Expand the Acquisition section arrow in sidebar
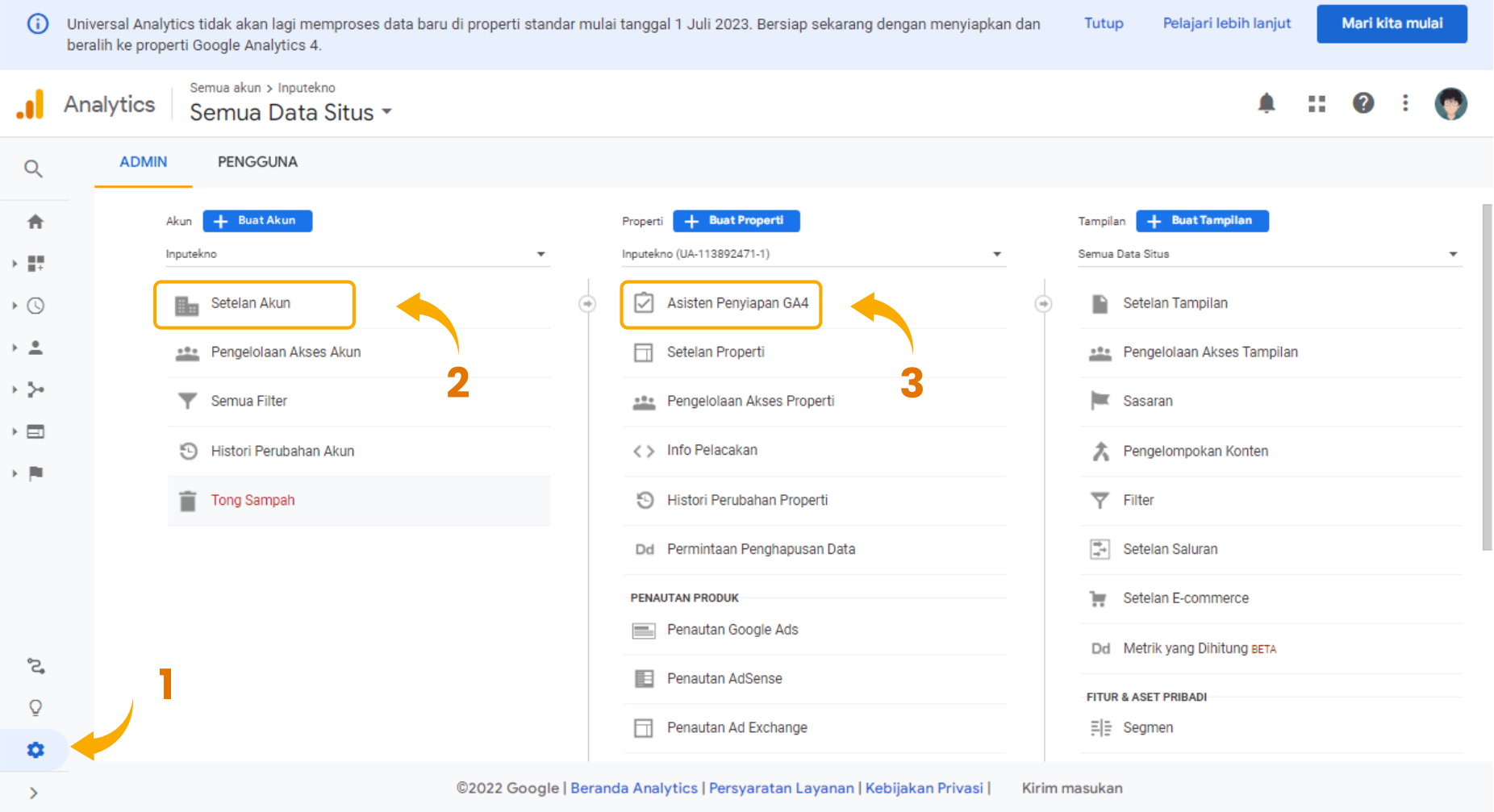Image resolution: width=1494 pixels, height=812 pixels. click(15, 389)
